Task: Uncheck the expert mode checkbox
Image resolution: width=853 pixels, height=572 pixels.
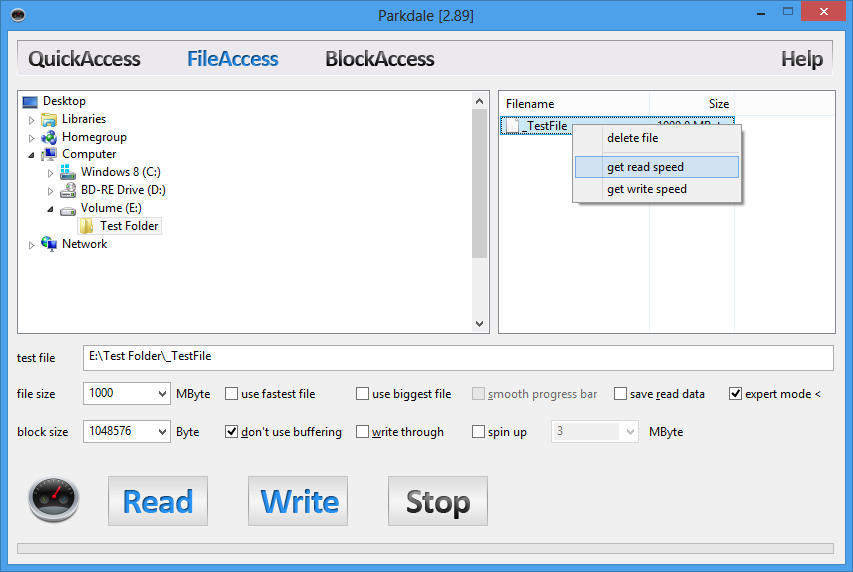Action: tap(735, 393)
